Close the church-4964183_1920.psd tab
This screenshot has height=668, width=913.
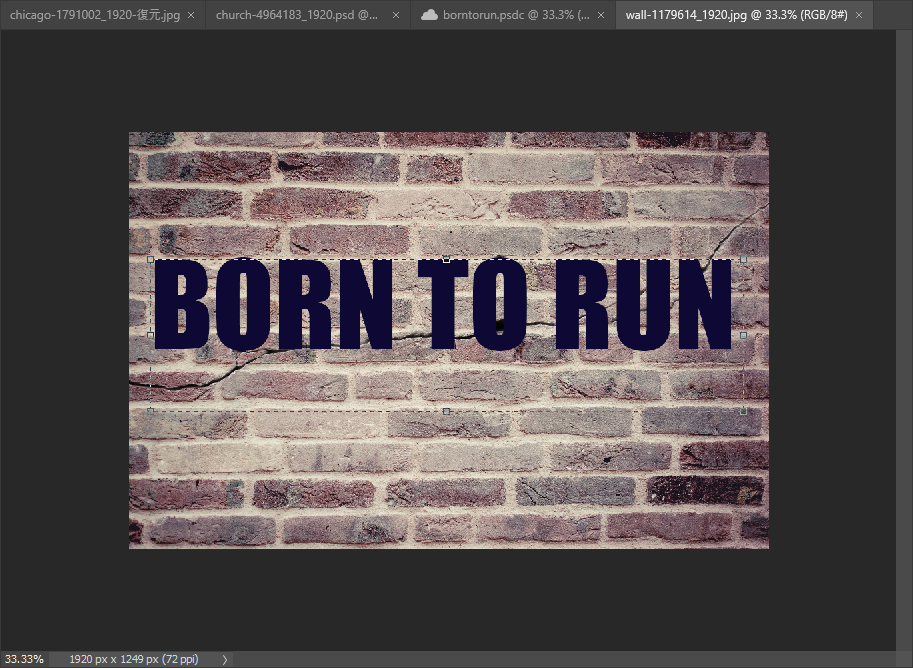396,16
